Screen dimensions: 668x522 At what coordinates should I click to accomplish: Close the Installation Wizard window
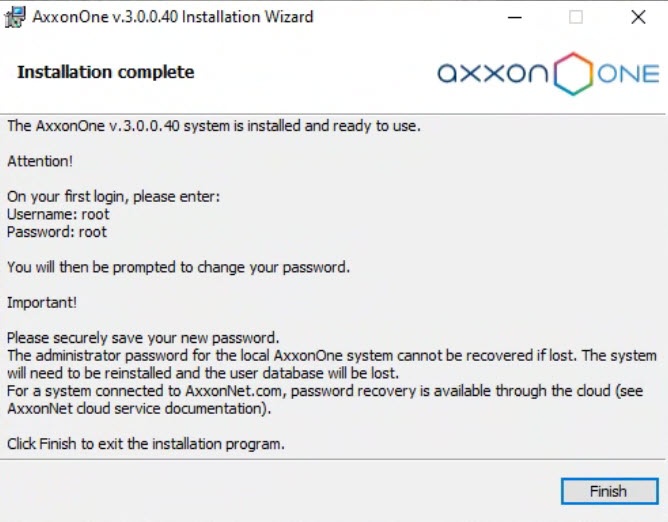pyautogui.click(x=638, y=17)
